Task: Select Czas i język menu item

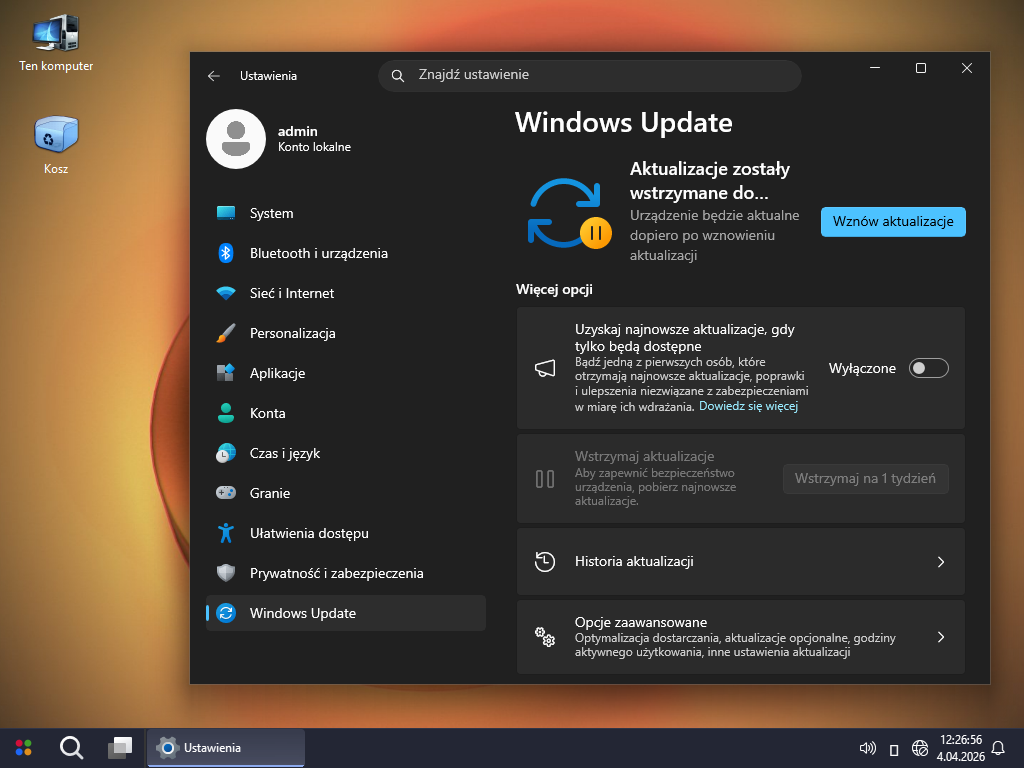Action: [x=284, y=453]
